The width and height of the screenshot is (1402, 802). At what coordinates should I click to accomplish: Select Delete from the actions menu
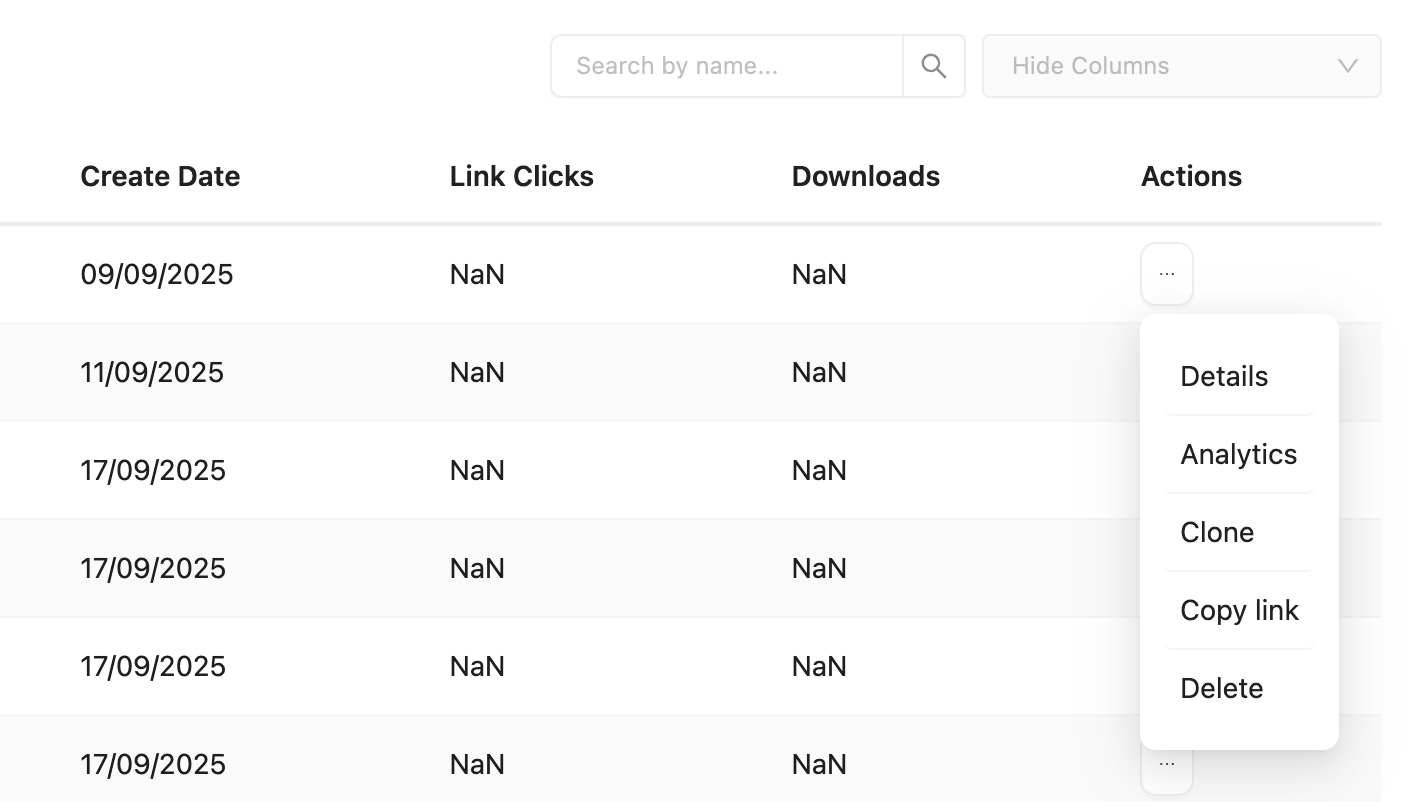1221,689
